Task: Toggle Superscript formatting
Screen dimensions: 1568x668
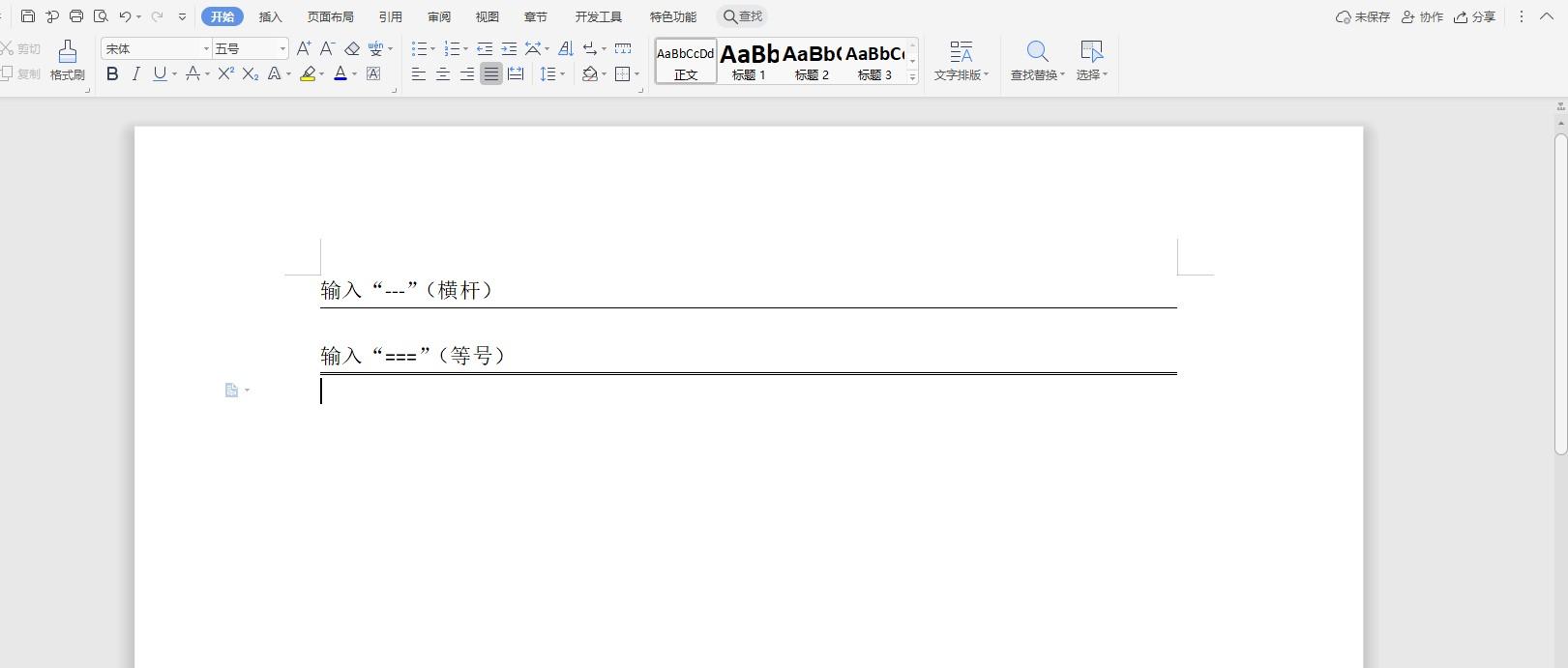Action: click(225, 73)
